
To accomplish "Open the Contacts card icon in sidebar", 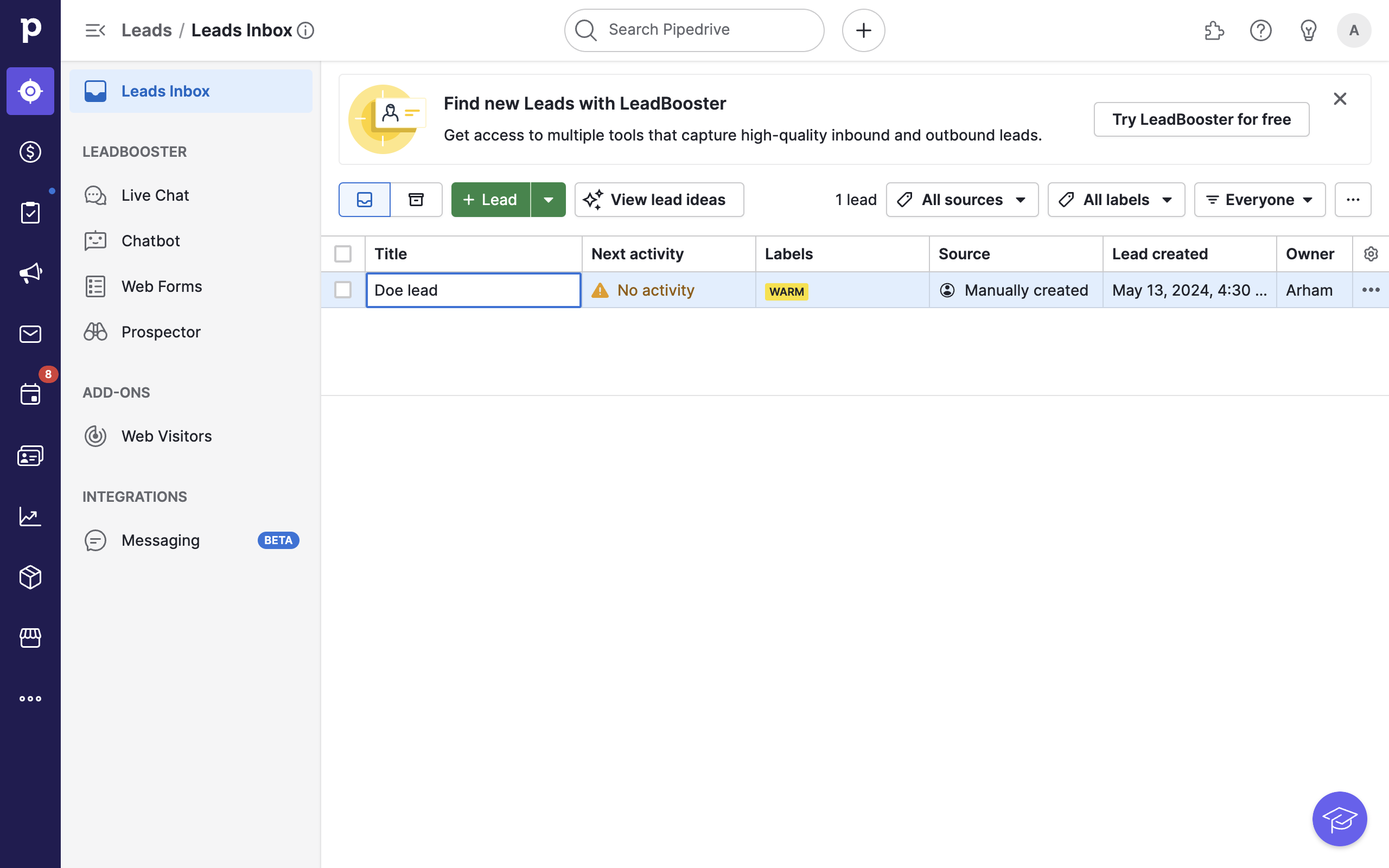I will coord(30,456).
